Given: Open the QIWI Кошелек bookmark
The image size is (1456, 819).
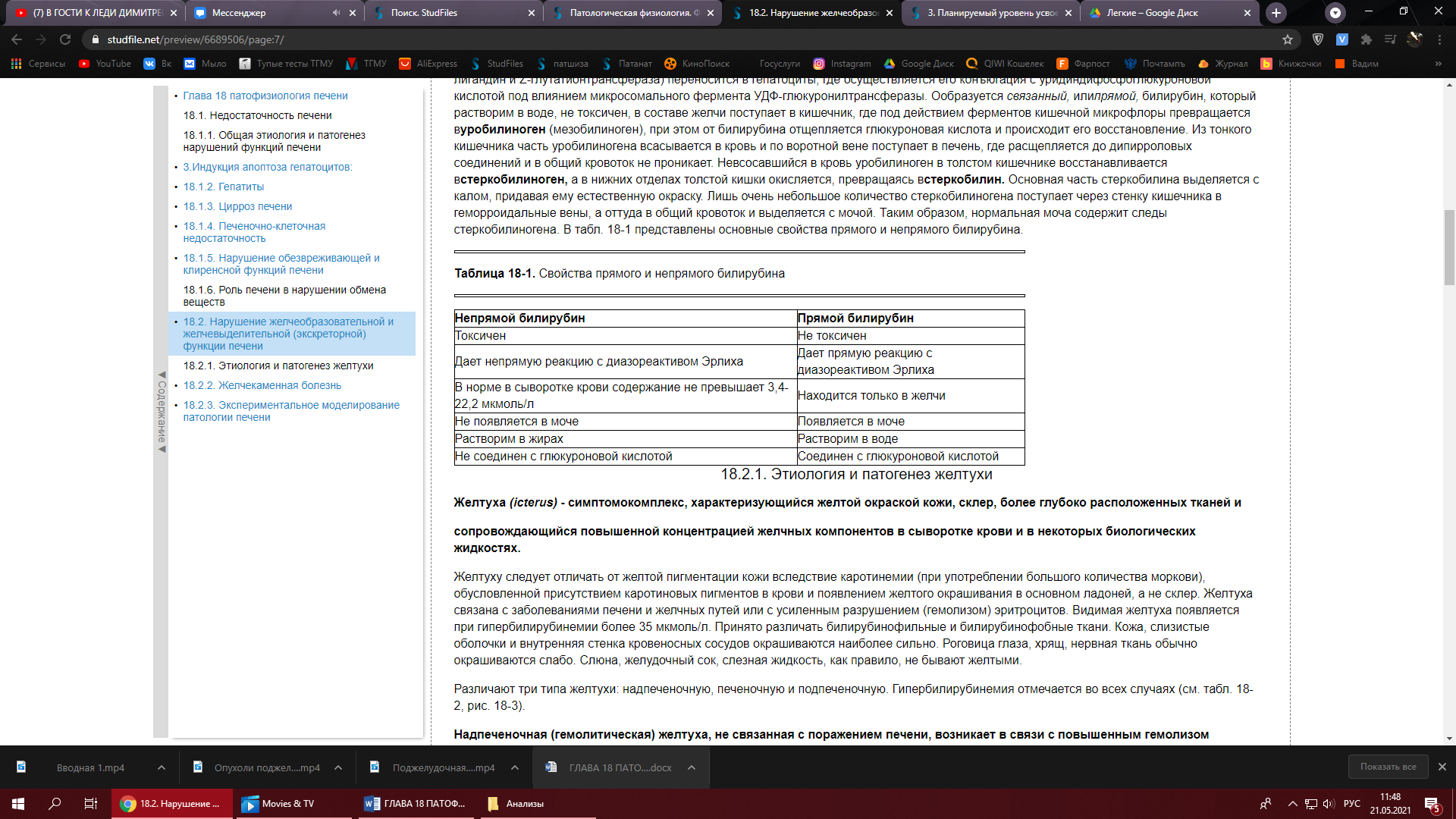Looking at the screenshot, I should [x=1005, y=64].
